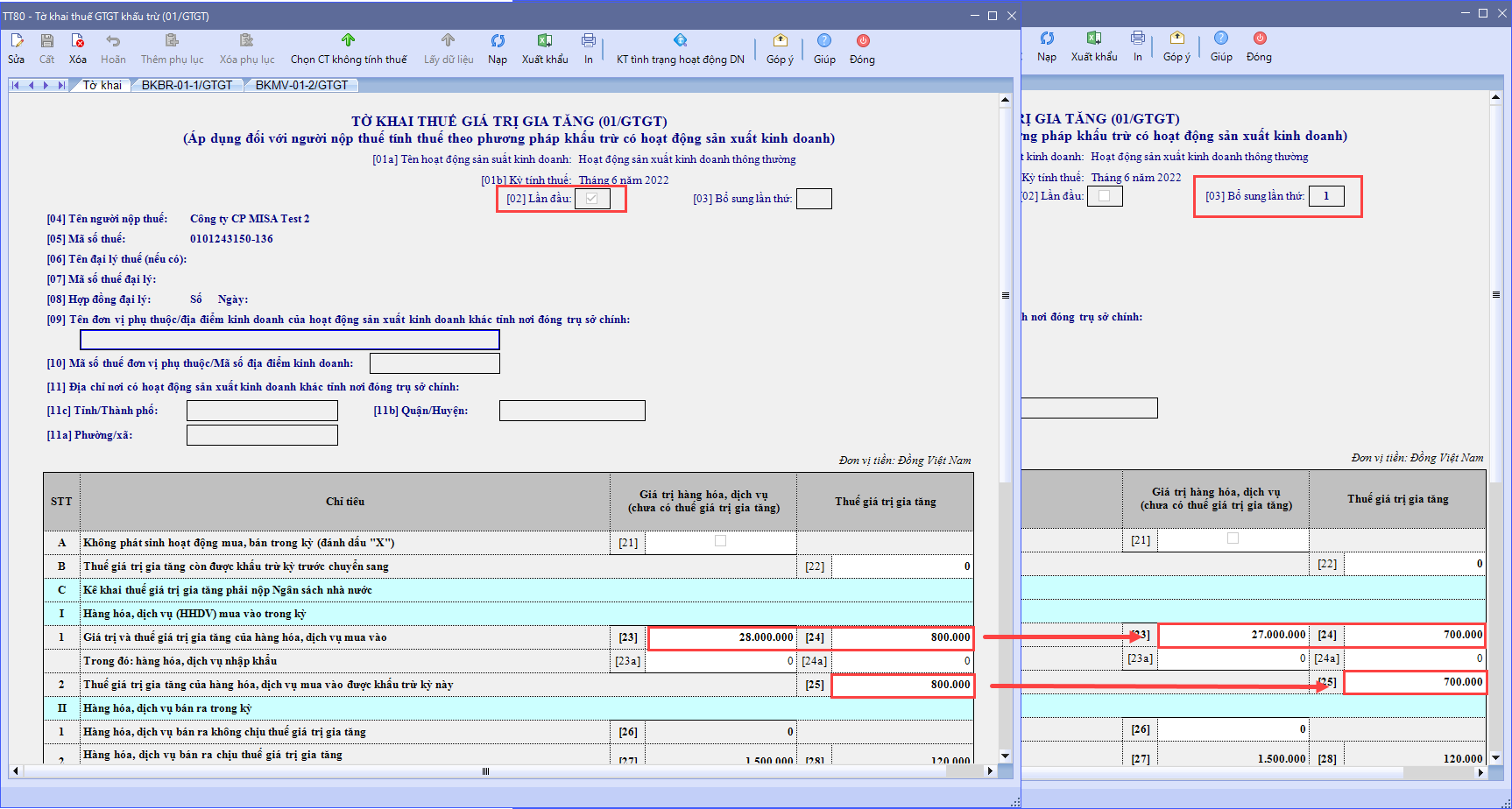Click Chọn CT không tính thuế icon
The height and width of the screenshot is (809, 1512).
348,41
